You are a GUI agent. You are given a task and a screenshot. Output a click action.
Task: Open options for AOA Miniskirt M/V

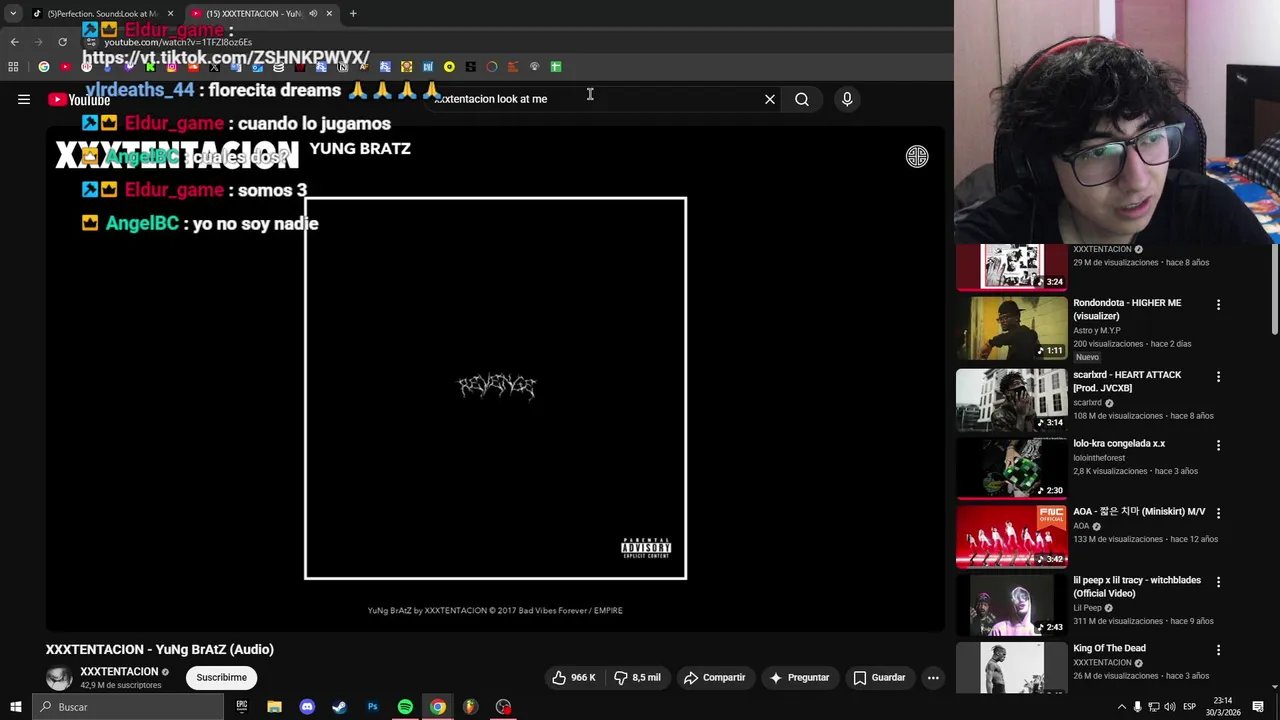pos(1218,513)
